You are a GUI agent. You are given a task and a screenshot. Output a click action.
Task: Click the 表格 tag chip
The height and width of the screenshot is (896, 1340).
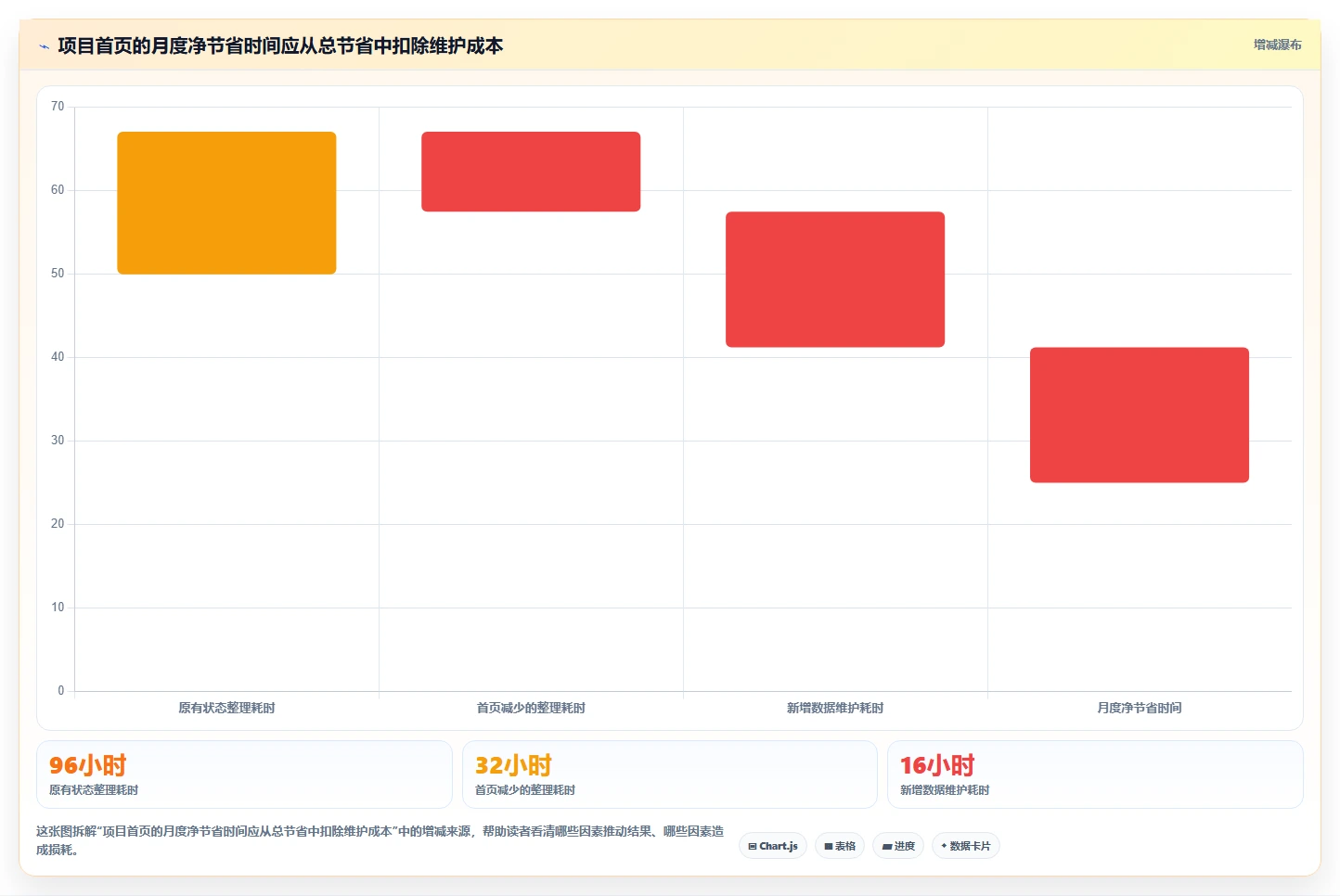[x=840, y=846]
